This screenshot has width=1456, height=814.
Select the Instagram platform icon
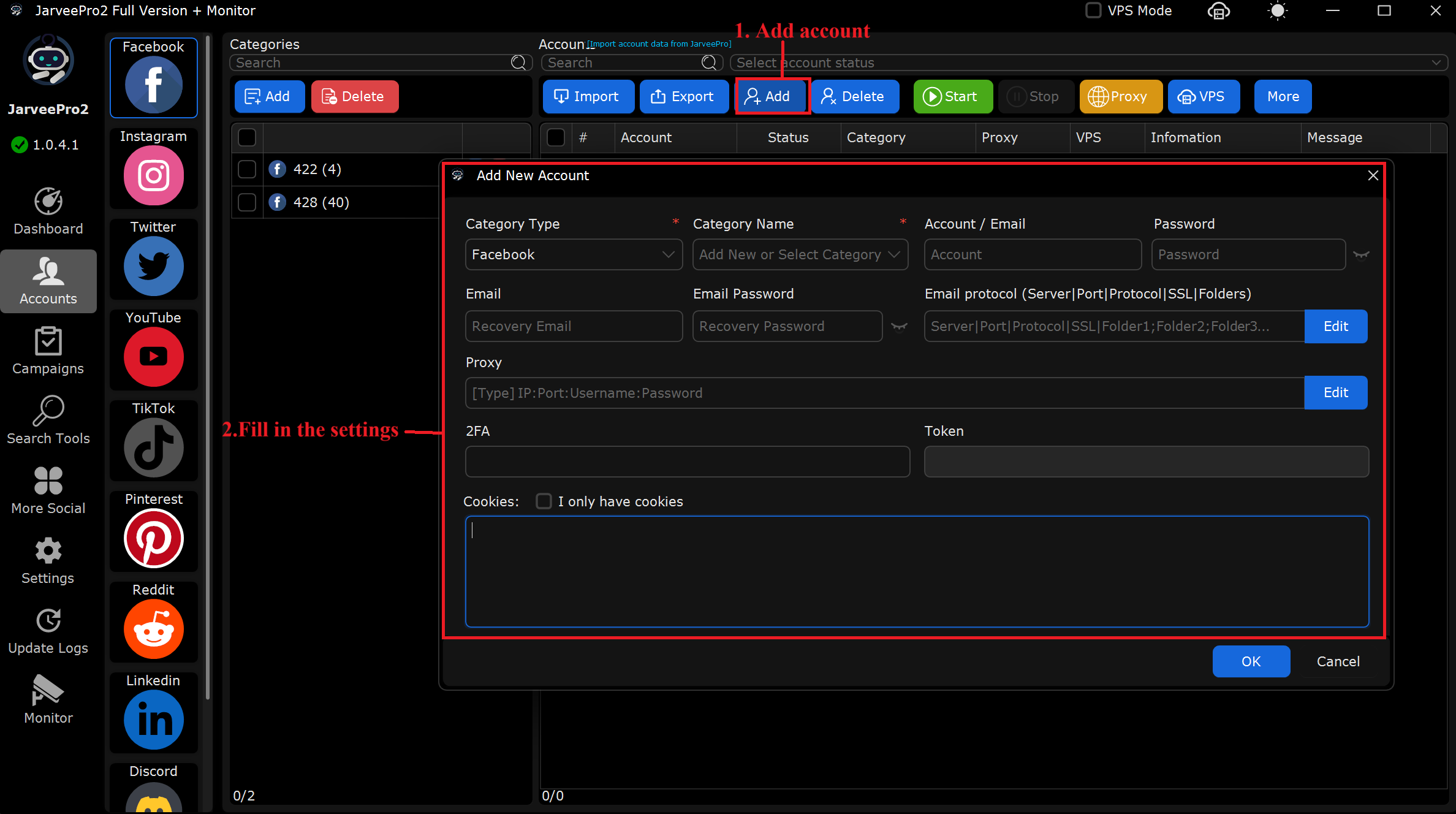tap(153, 175)
